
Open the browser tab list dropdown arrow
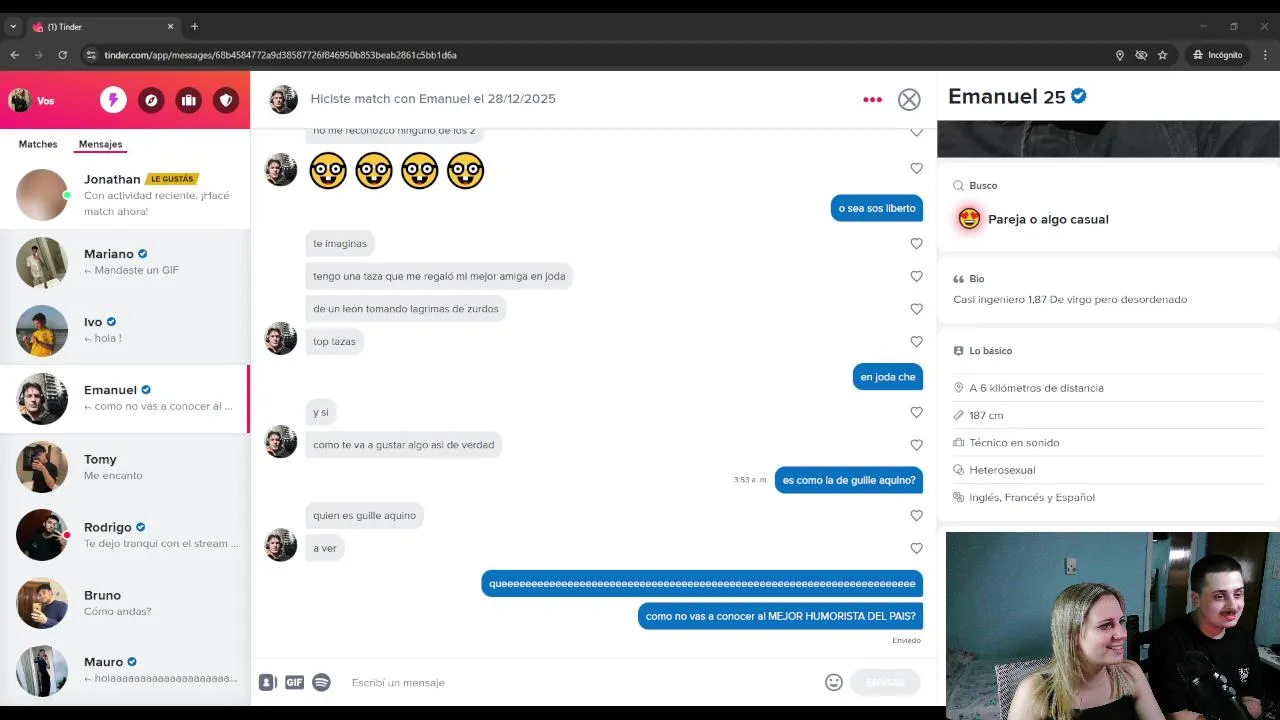tap(13, 27)
